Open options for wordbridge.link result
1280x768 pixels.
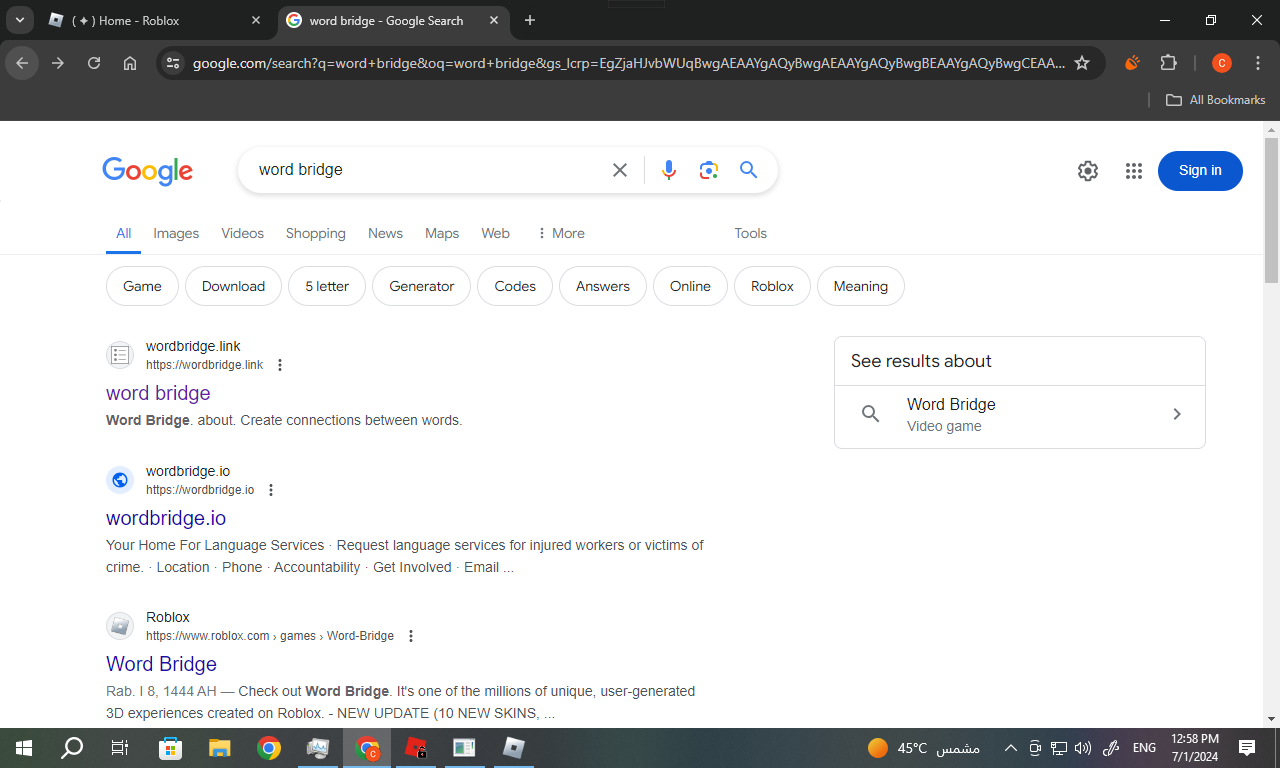pos(280,365)
